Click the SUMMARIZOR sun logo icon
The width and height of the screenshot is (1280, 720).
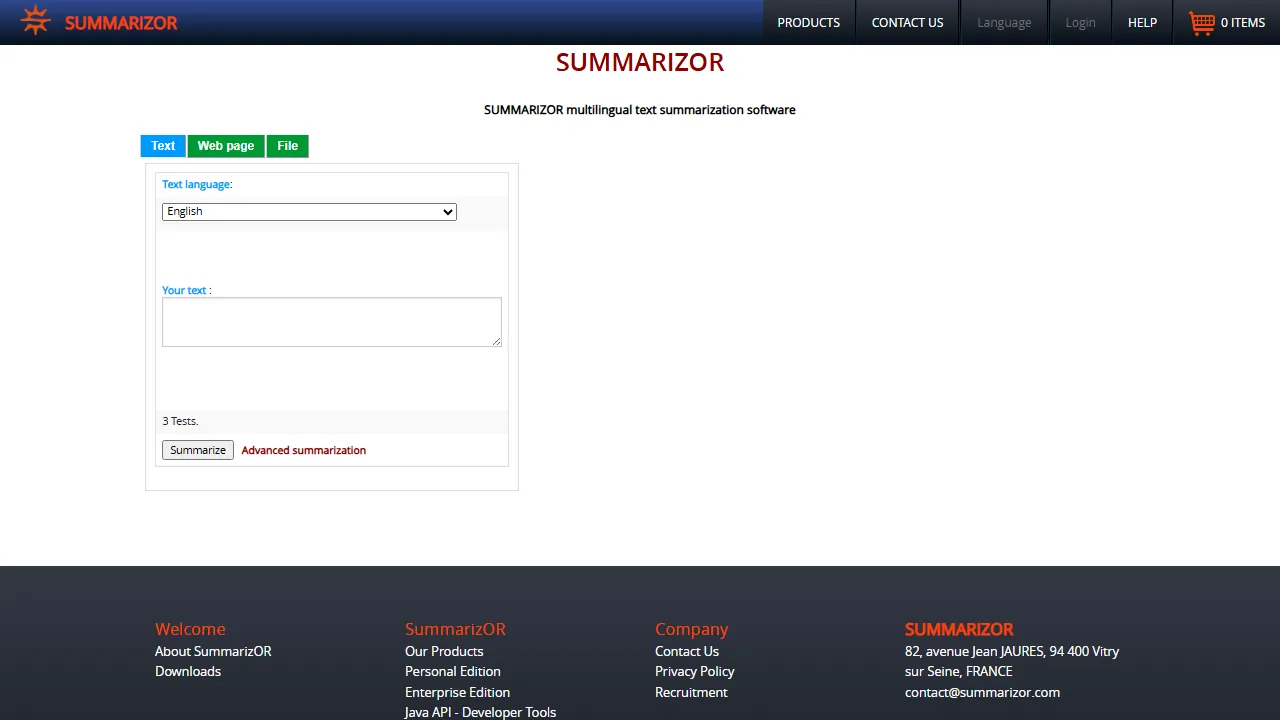pos(34,20)
